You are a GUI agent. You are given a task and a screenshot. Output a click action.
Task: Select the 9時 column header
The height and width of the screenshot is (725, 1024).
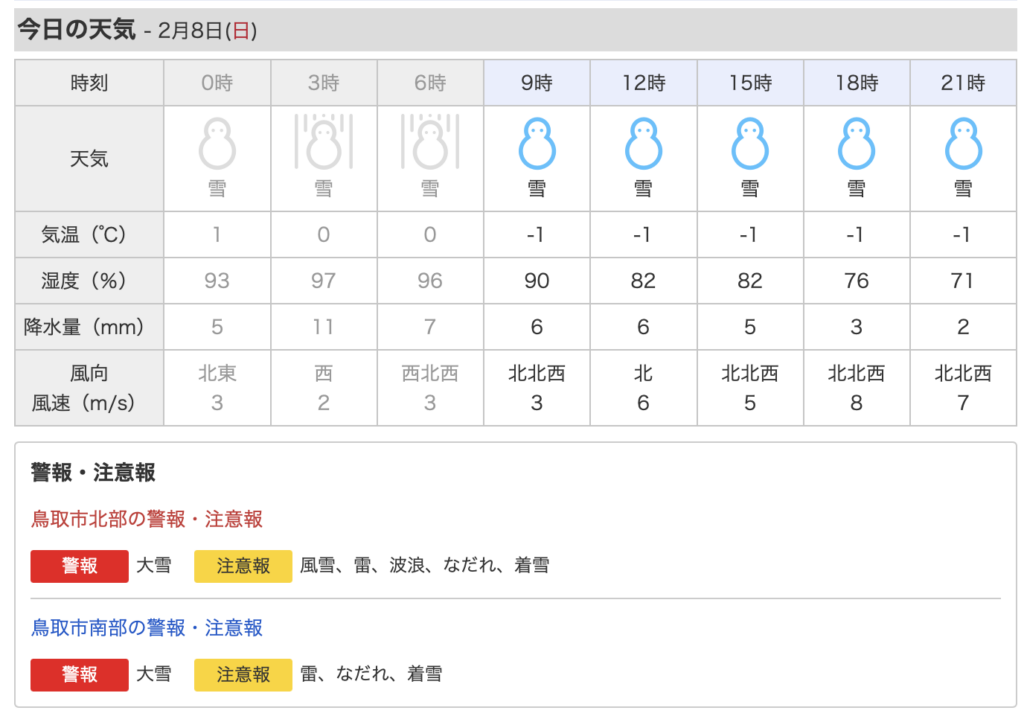[x=536, y=83]
